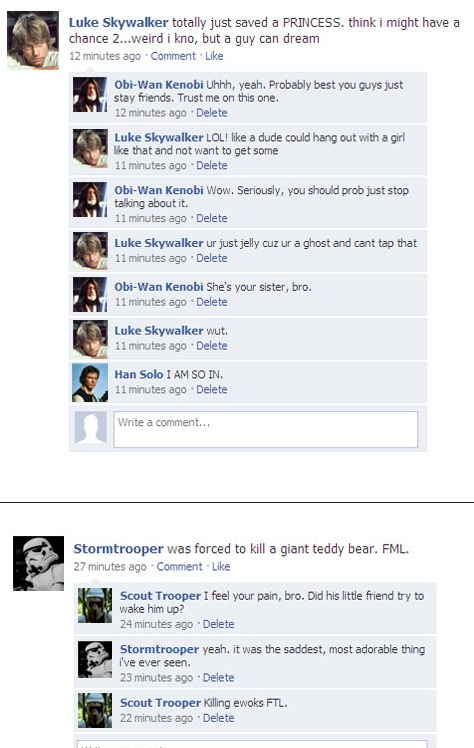Open Stormtrooper avatar on 'saddest, most adorable' comment
Screen dimensions: 474x748
pos(95,659)
